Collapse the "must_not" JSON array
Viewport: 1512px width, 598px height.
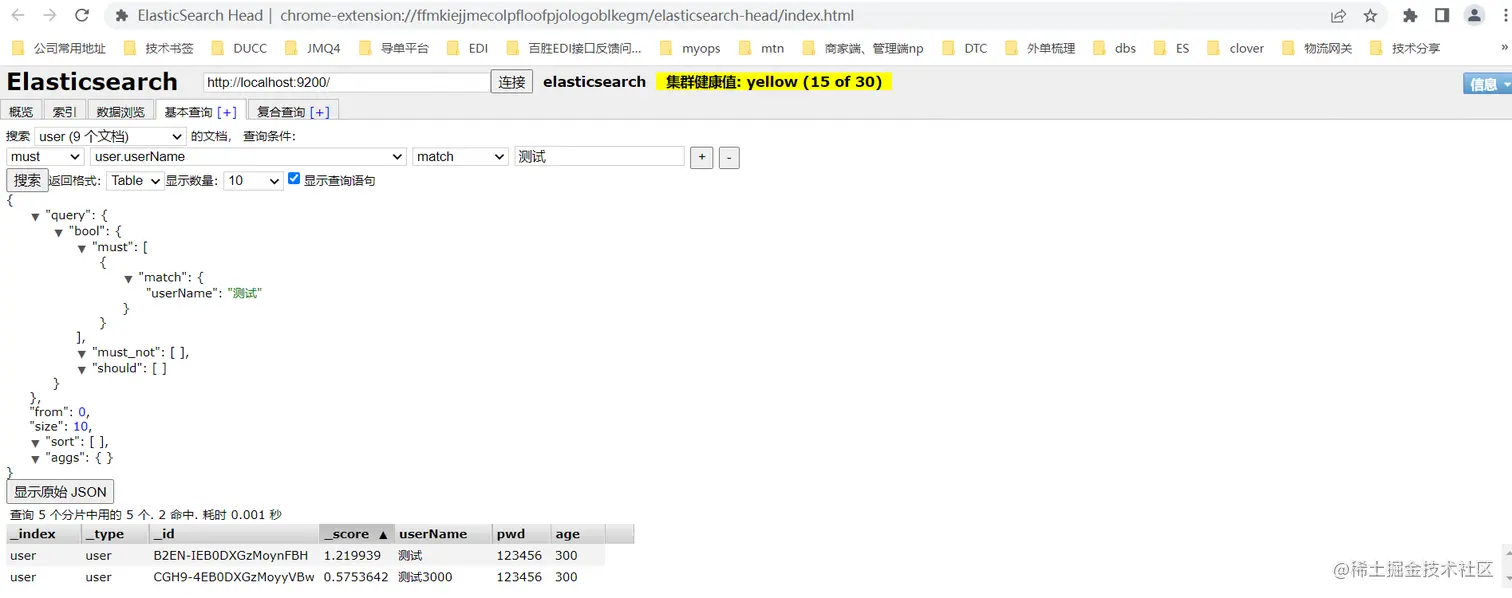coord(82,354)
